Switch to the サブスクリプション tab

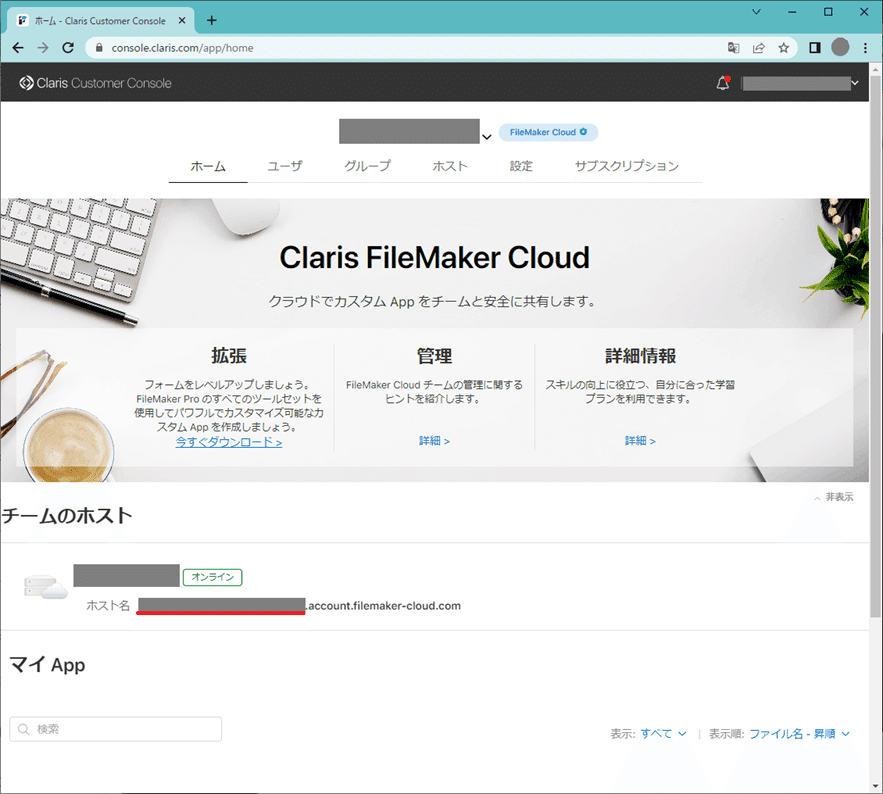pyautogui.click(x=627, y=166)
